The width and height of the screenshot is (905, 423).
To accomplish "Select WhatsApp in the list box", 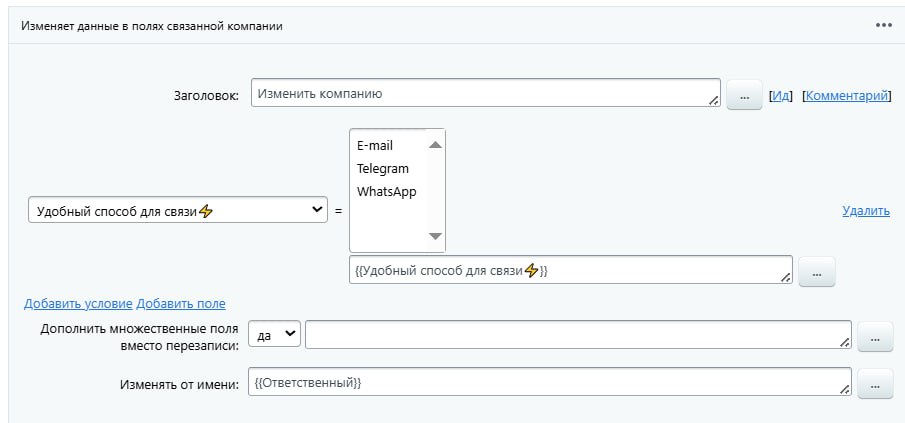I will (386, 192).
